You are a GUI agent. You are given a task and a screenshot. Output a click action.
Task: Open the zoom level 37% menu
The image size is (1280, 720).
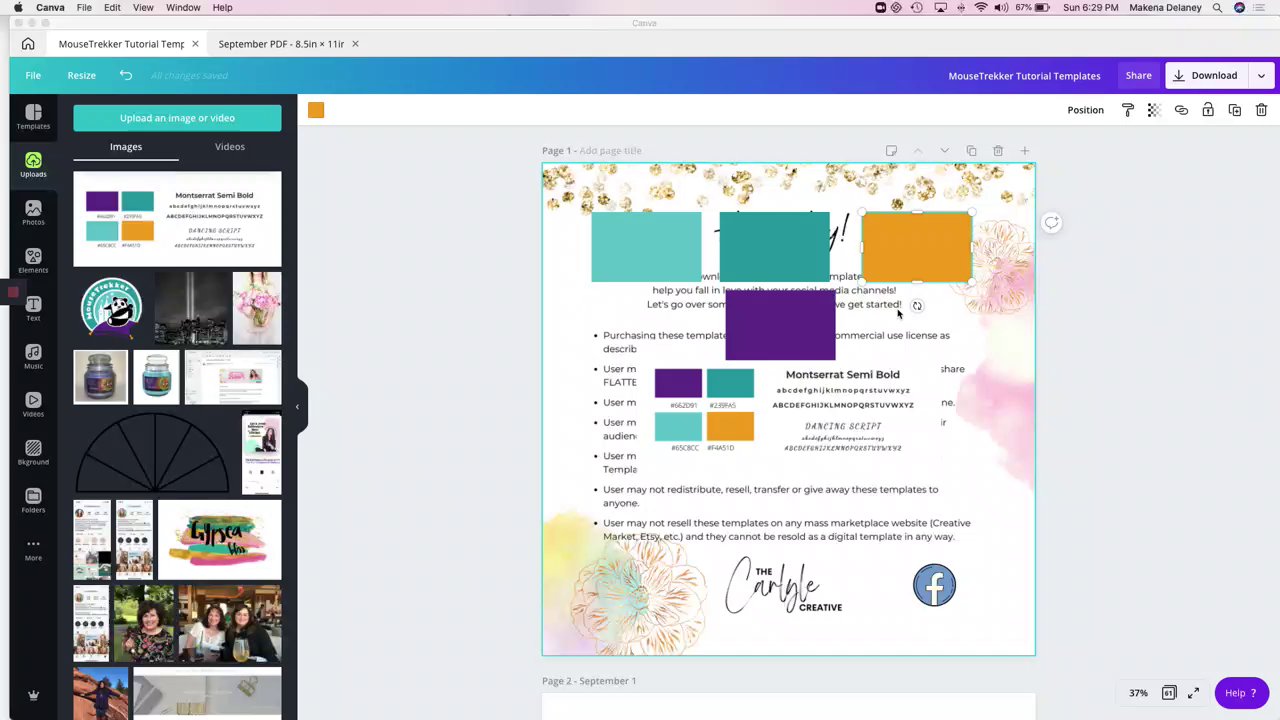pyautogui.click(x=1138, y=693)
